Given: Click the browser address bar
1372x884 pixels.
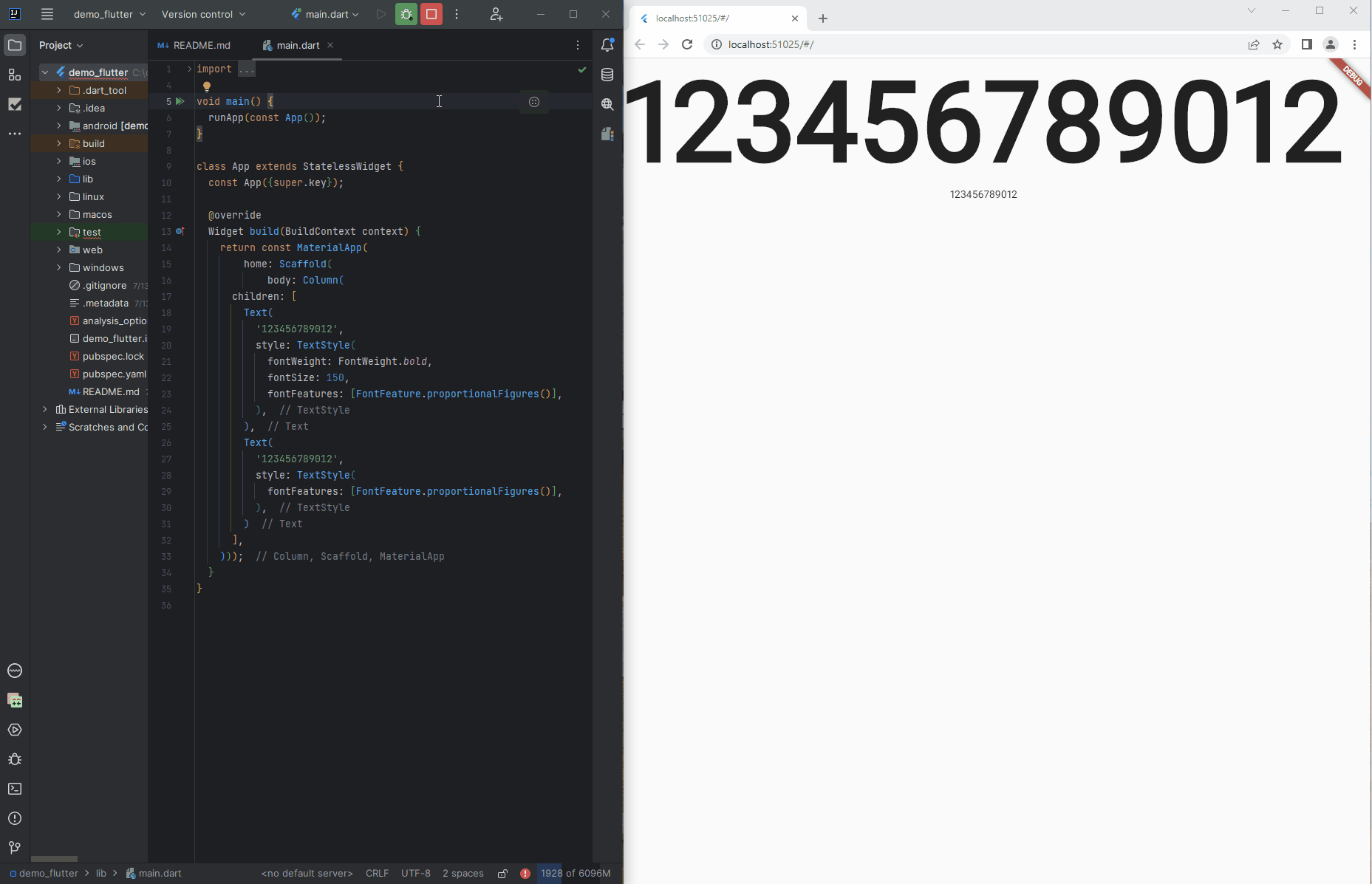Looking at the screenshot, I should click(x=887, y=44).
